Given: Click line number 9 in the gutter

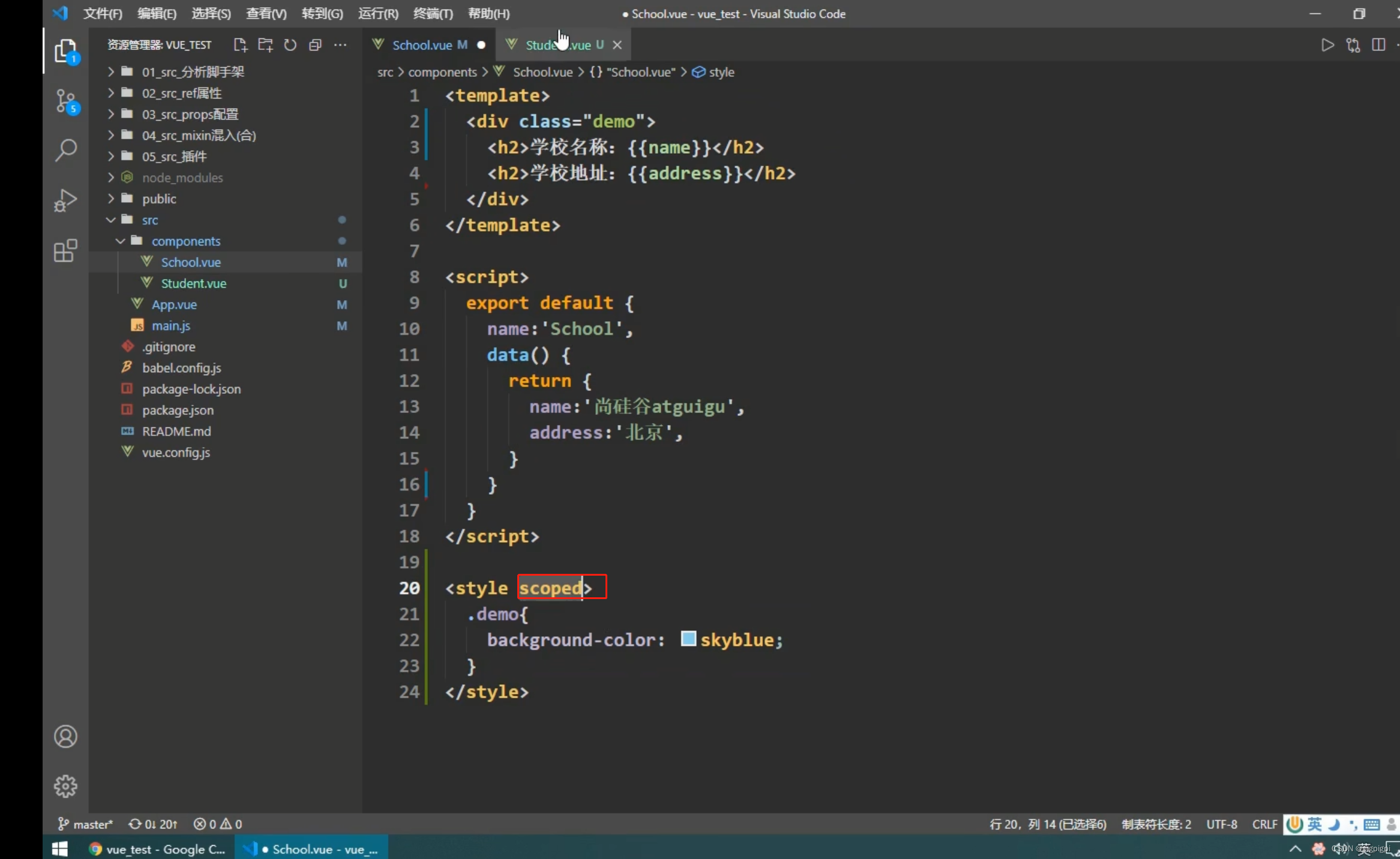Looking at the screenshot, I should 414,303.
